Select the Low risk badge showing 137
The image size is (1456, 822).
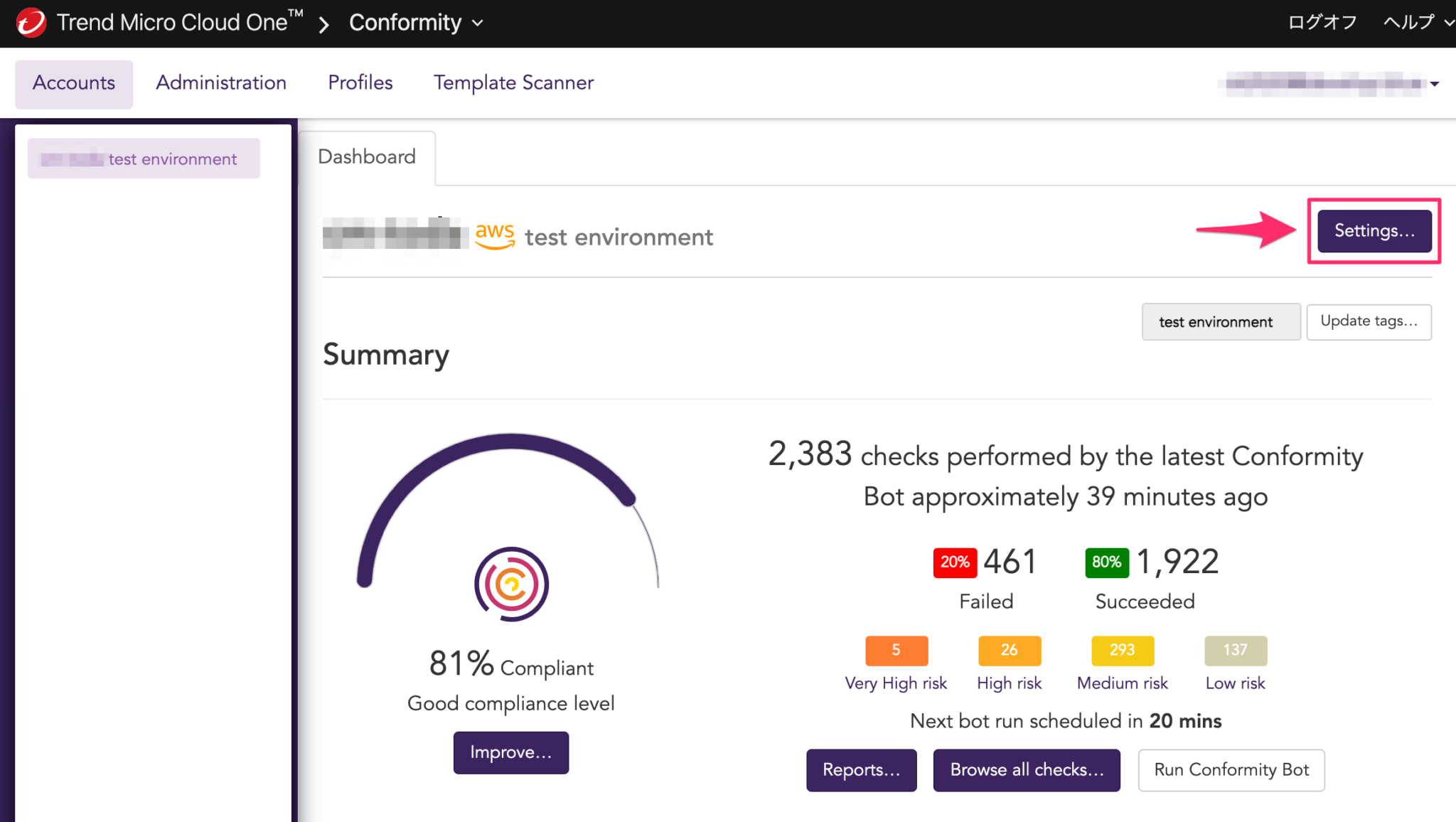point(1235,650)
